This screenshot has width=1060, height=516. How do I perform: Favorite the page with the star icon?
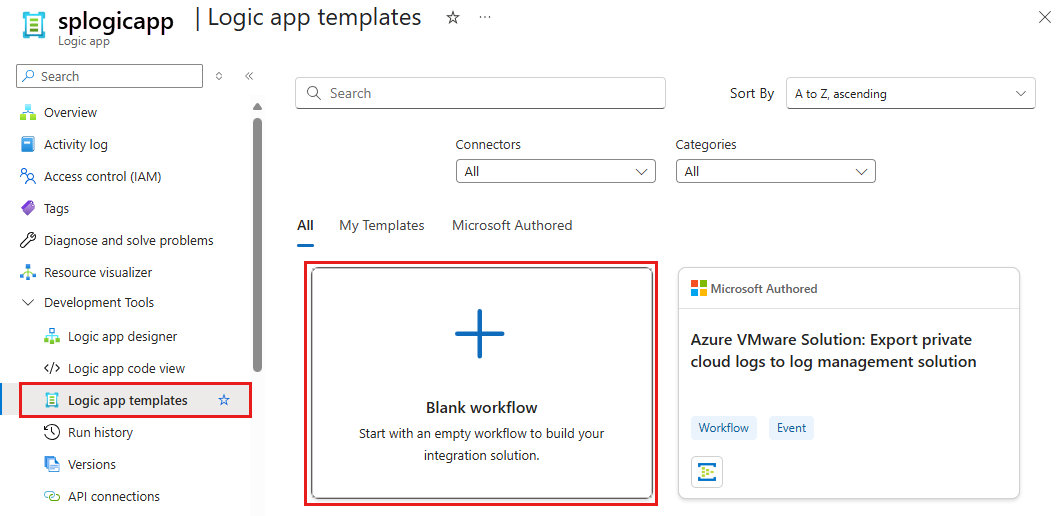click(453, 18)
